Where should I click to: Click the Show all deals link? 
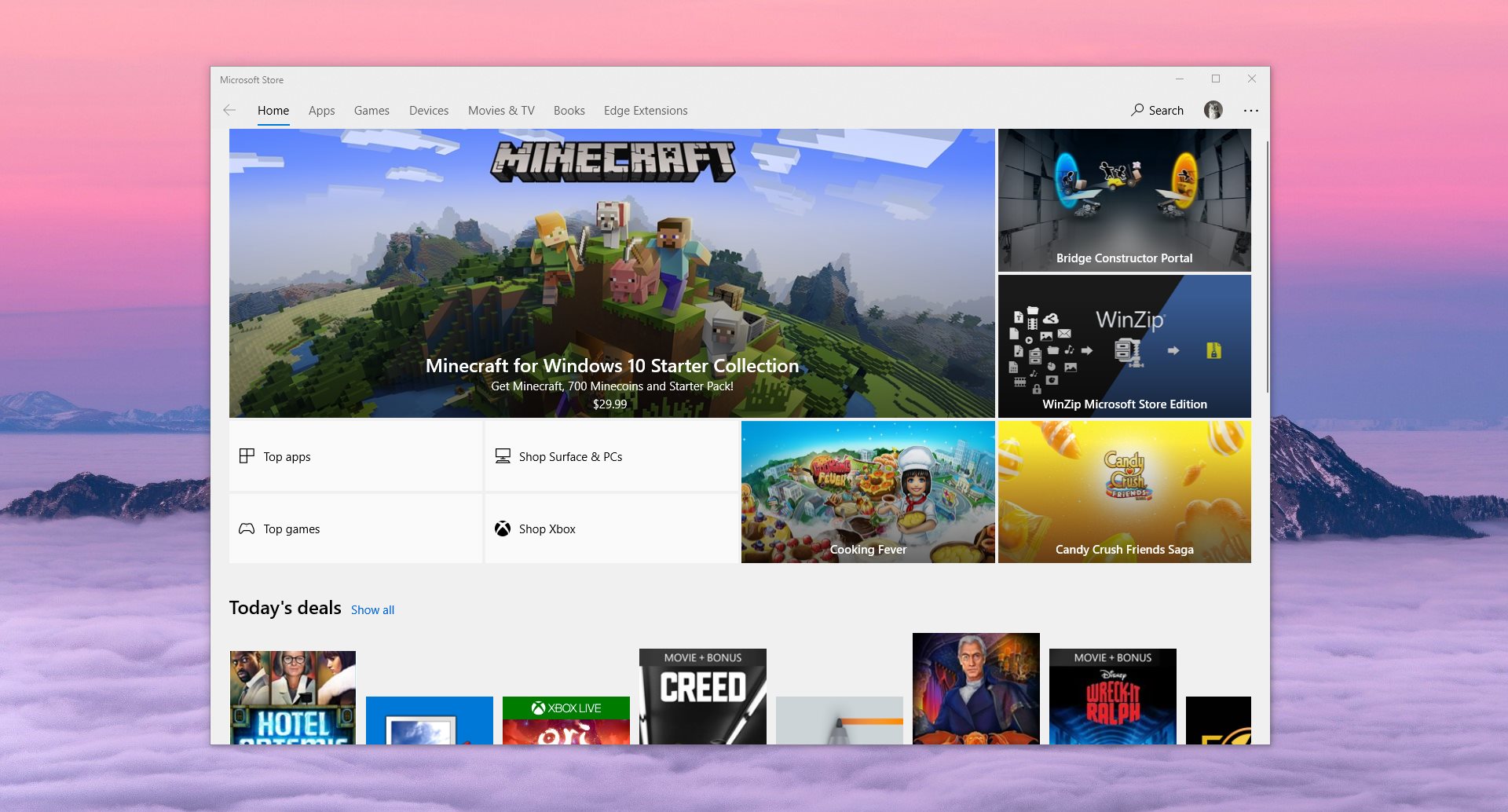[x=372, y=610]
